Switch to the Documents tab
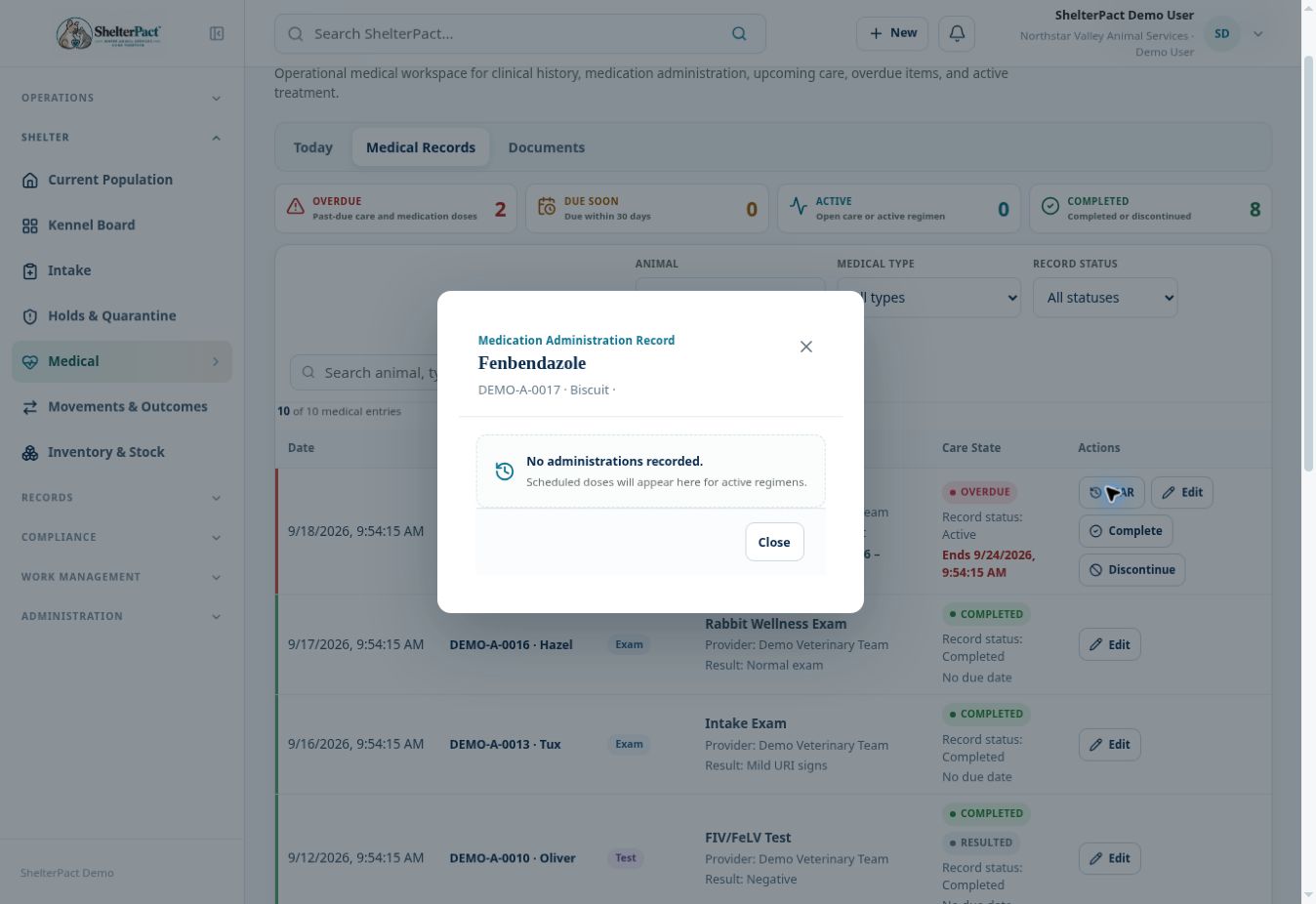This screenshot has width=1316, height=904. pos(547,147)
